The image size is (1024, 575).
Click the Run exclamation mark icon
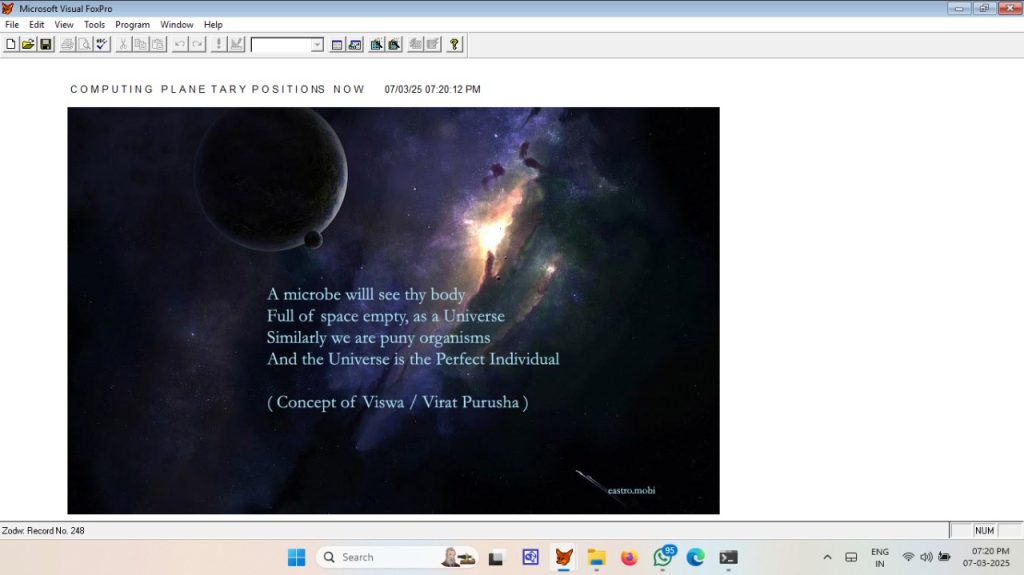[x=219, y=44]
